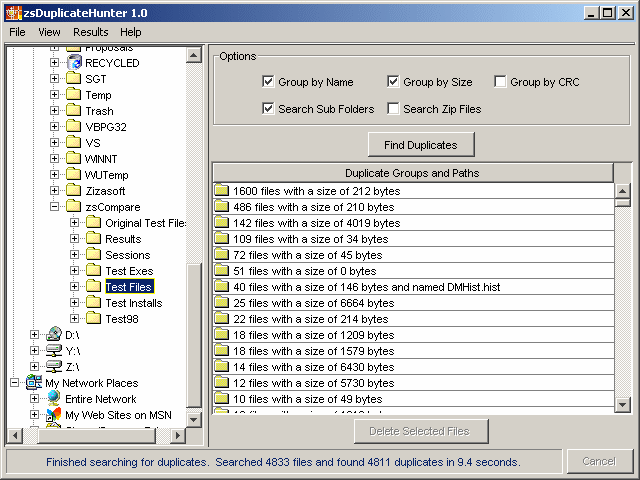This screenshot has width=640, height=480.
Task: Select '72 files with a size of 45 bytes'
Action: [x=413, y=255]
